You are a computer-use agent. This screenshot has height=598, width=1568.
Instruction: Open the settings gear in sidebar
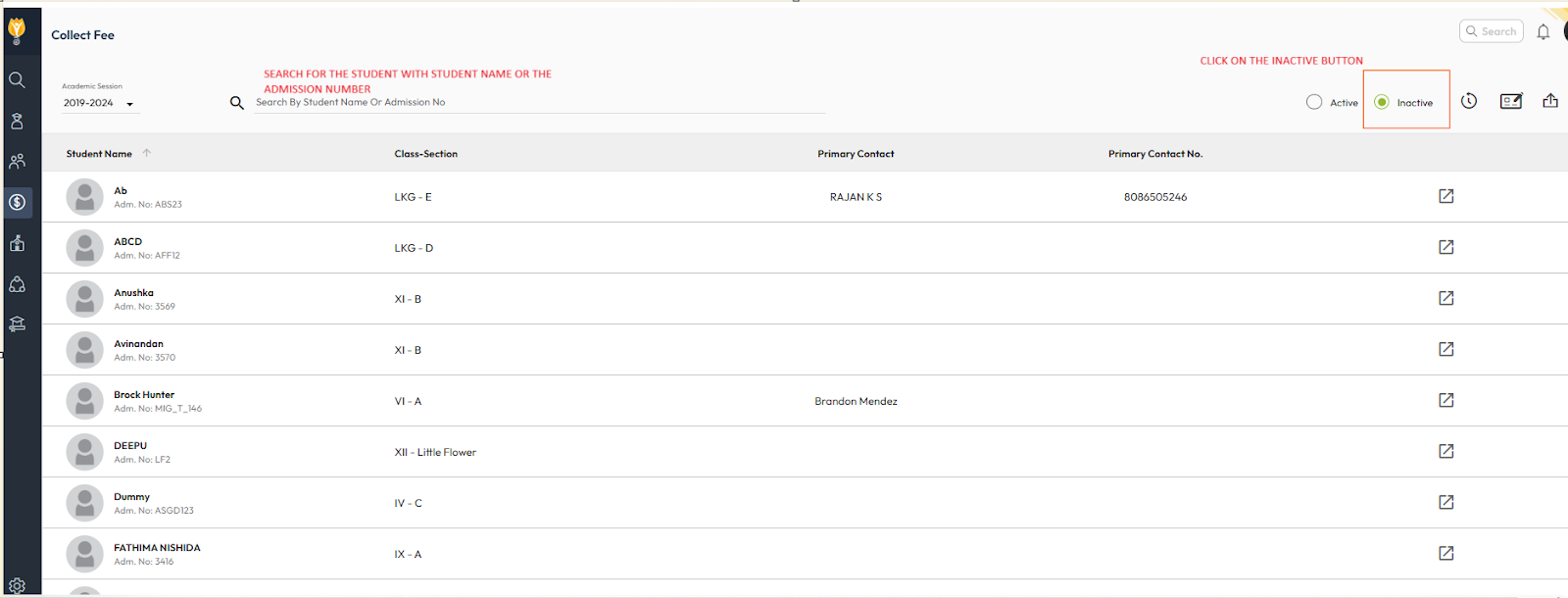17,586
